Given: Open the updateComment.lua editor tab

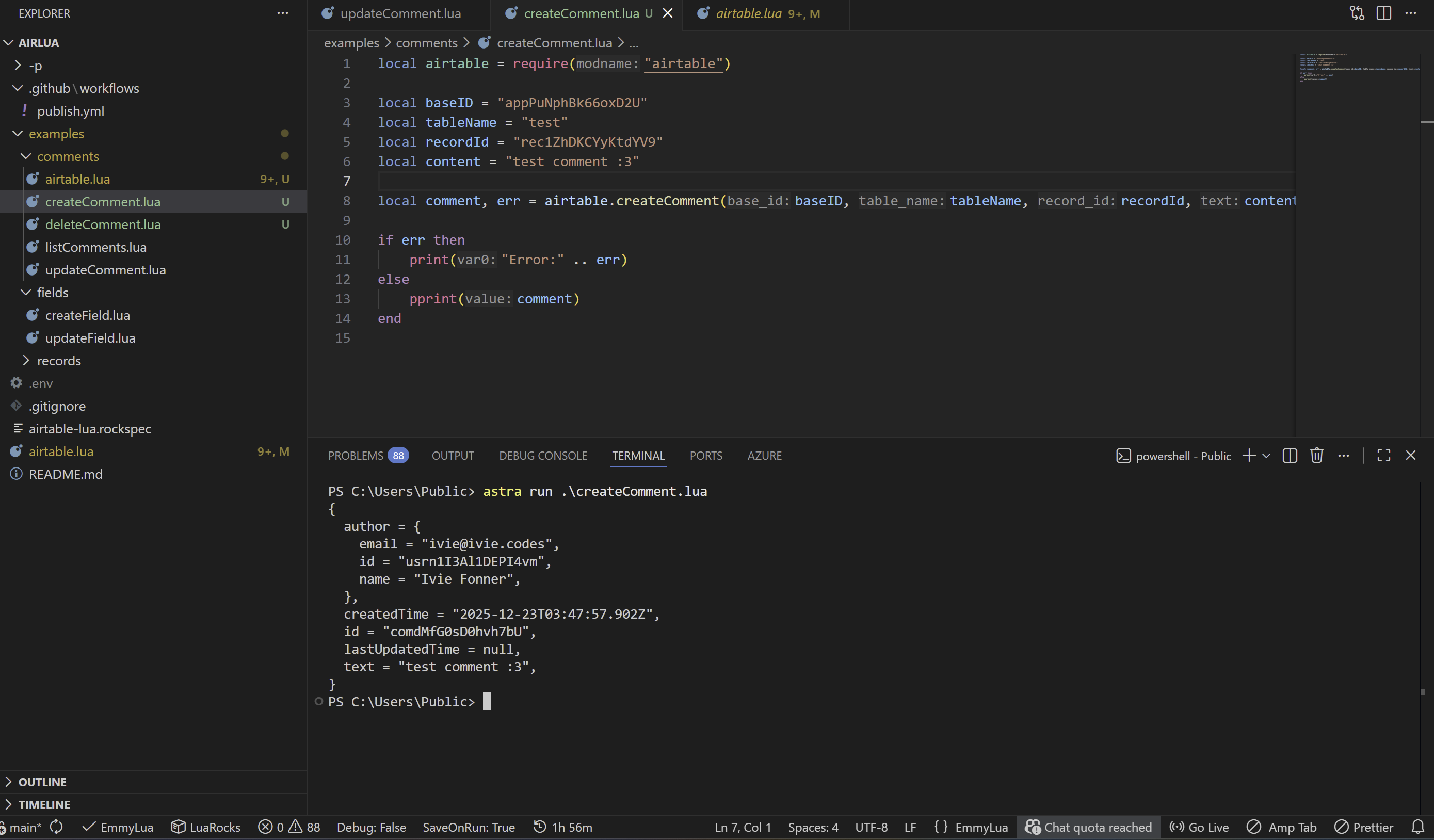Looking at the screenshot, I should click(x=400, y=13).
